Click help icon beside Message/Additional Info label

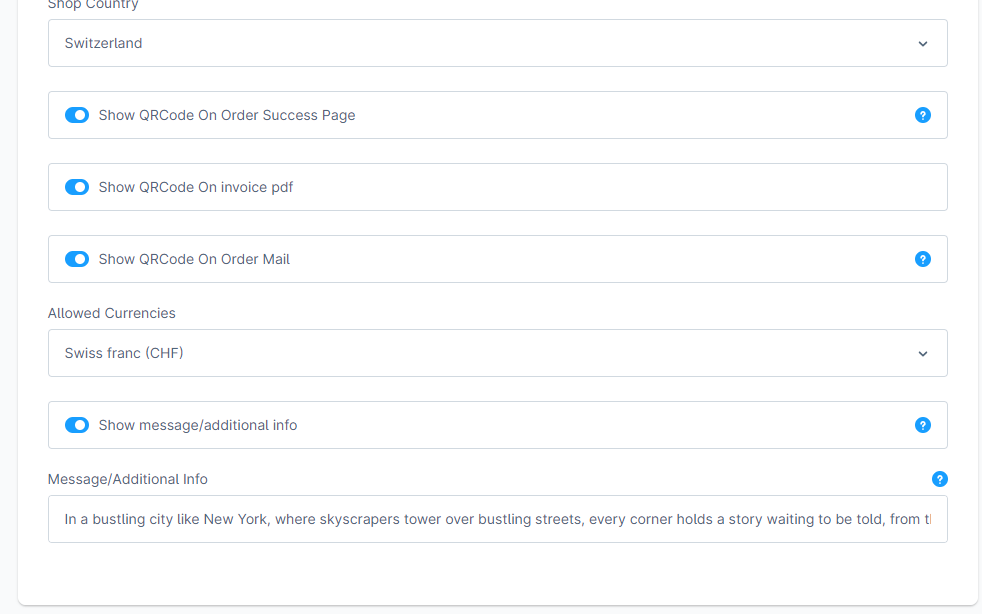(x=939, y=479)
